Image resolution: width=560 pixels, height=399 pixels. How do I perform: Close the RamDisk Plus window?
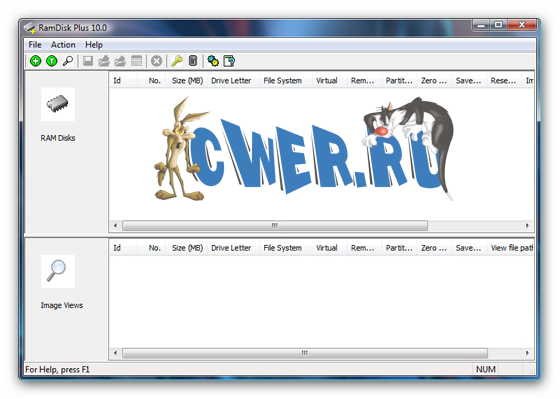tap(522, 25)
